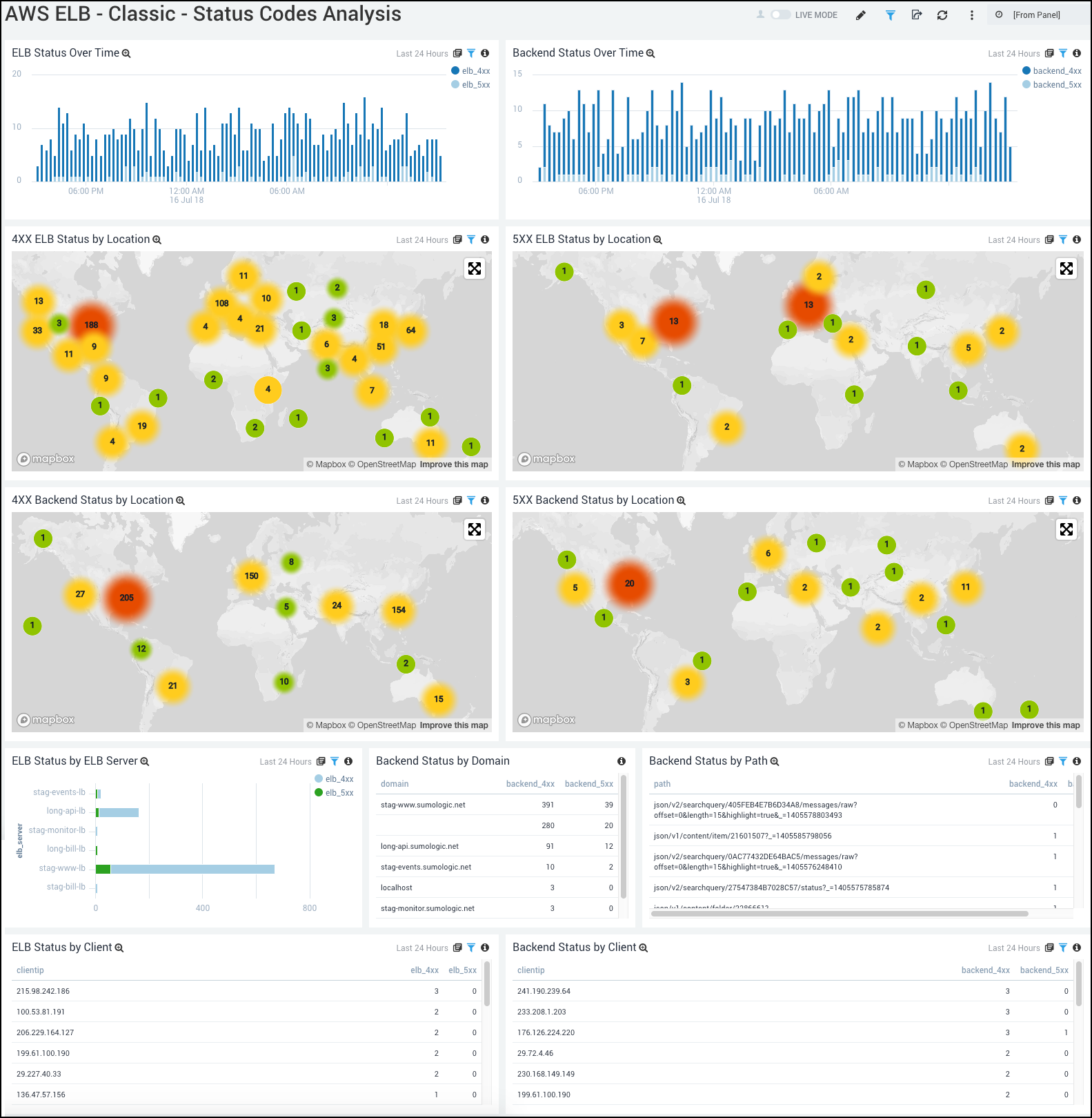
Task: Open the dashboard filter icon in header
Action: coord(890,15)
